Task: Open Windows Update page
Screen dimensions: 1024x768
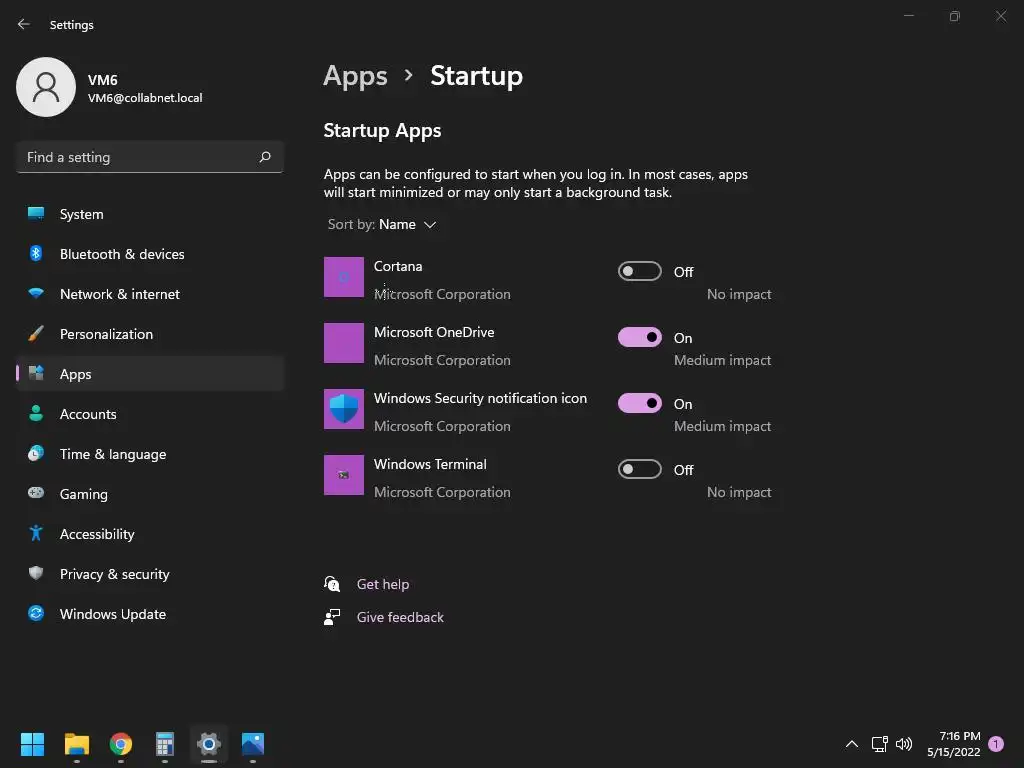Action: pyautogui.click(x=150, y=613)
